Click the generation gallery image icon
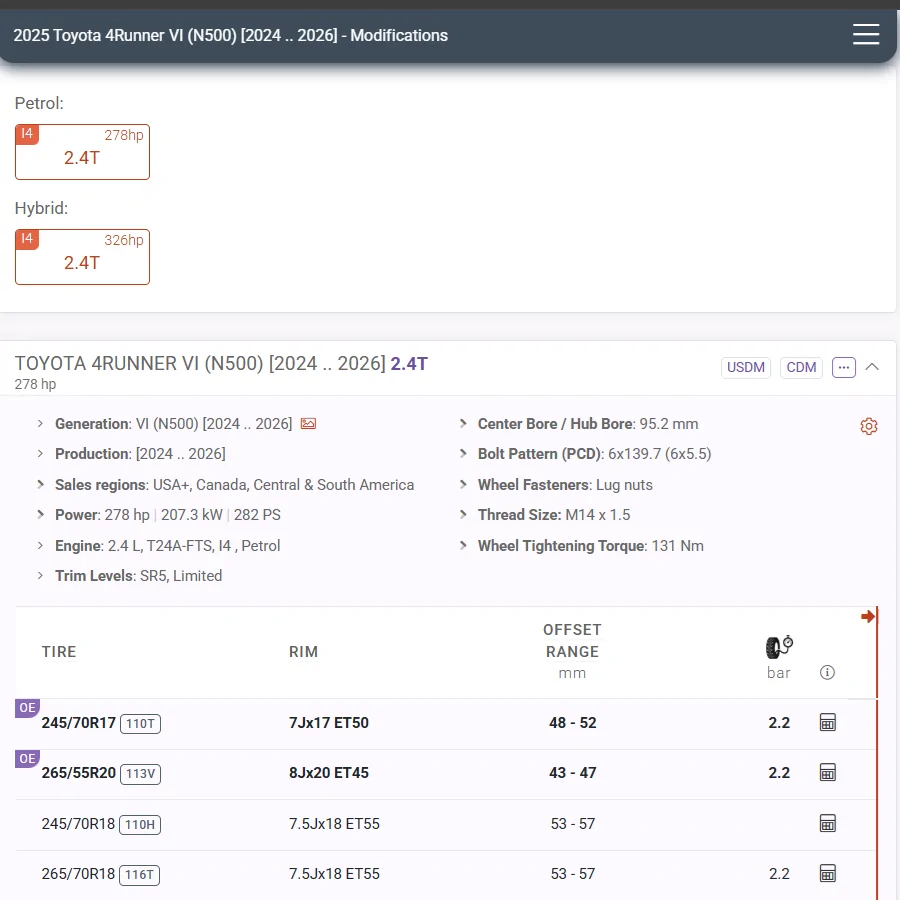 click(308, 424)
